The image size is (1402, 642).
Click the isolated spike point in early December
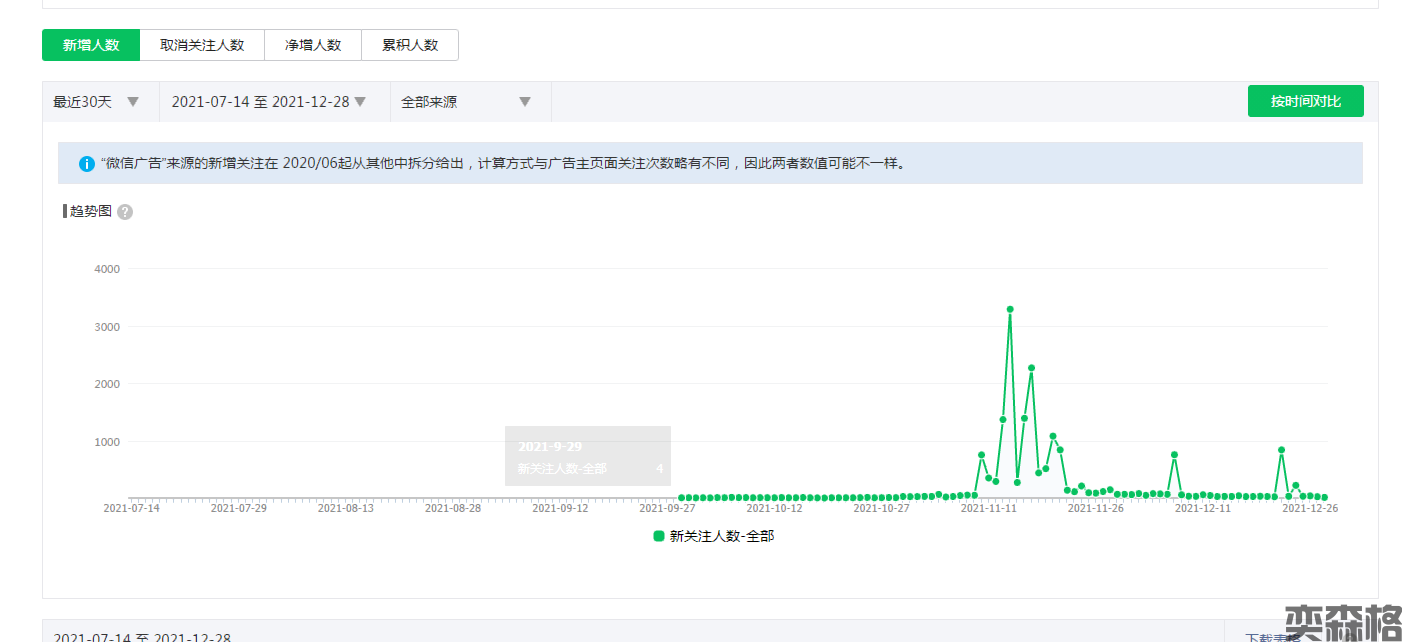(1174, 454)
